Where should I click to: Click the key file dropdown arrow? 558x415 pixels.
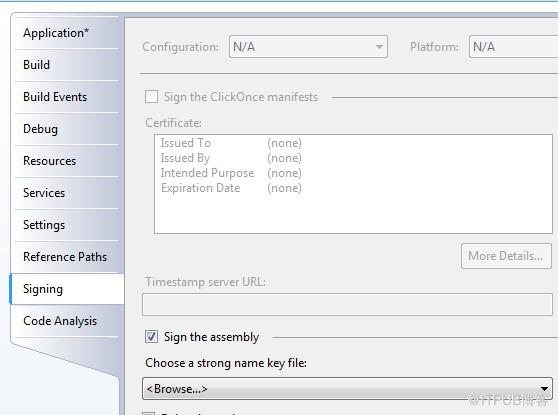pos(544,389)
